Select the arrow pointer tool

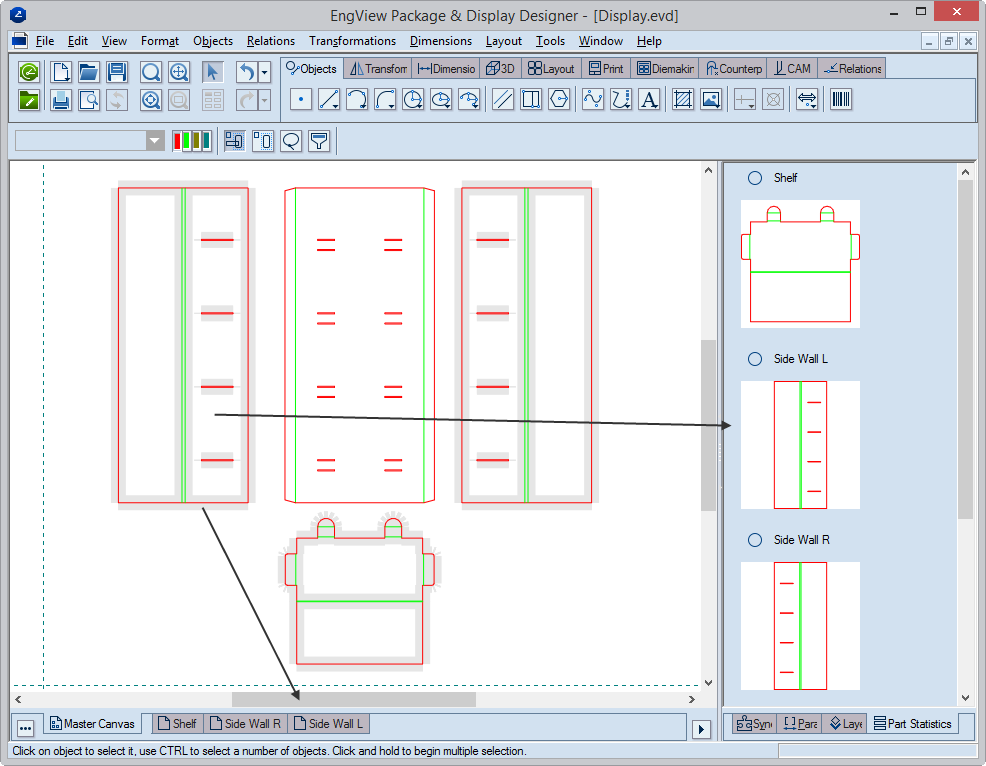tap(212, 72)
